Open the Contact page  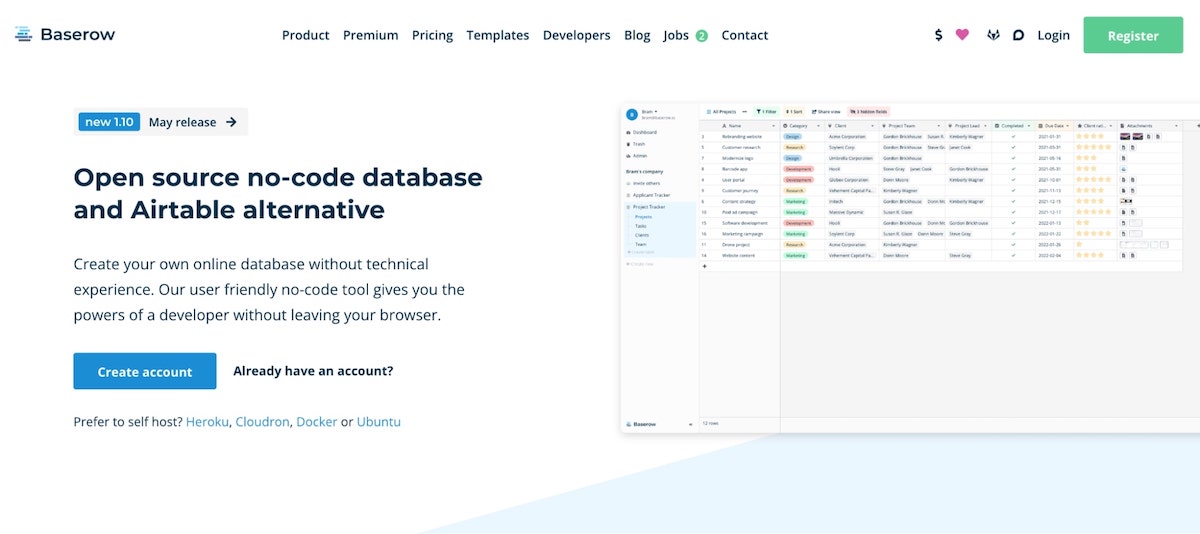pos(744,35)
